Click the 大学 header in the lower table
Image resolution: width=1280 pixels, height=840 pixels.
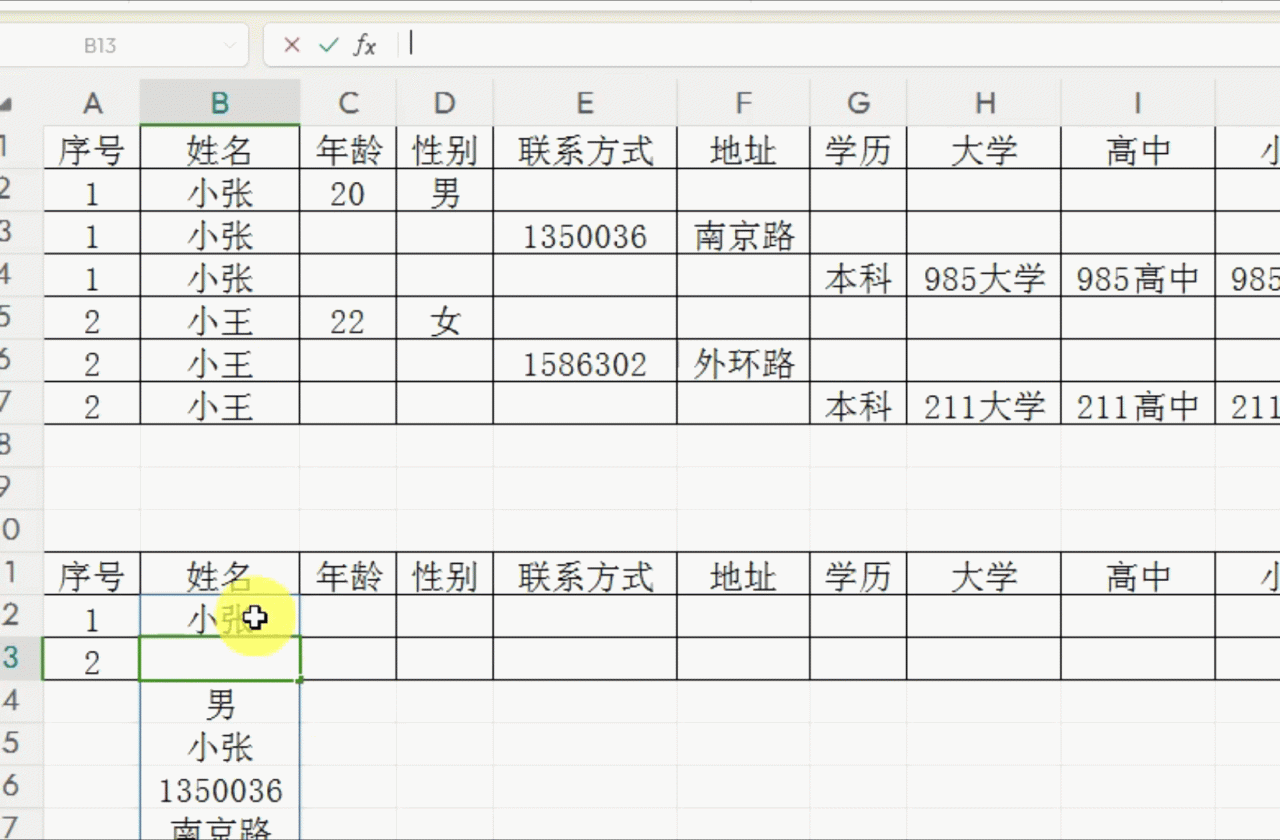click(985, 575)
